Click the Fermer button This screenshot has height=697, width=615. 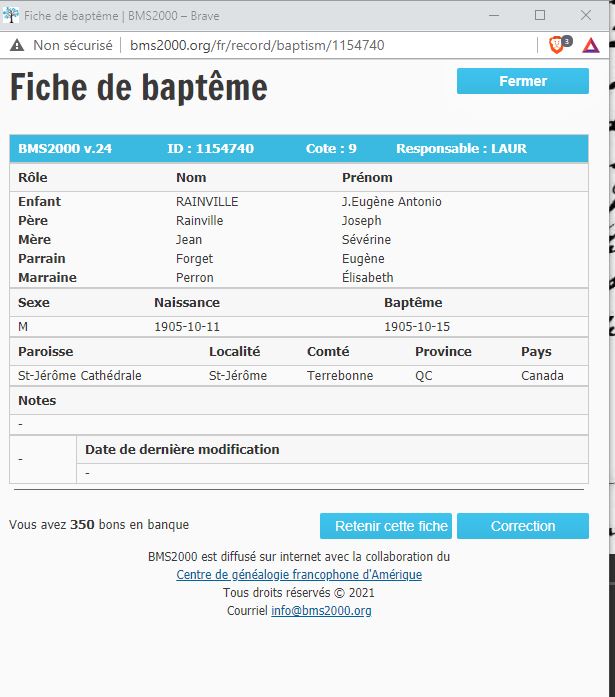523,81
